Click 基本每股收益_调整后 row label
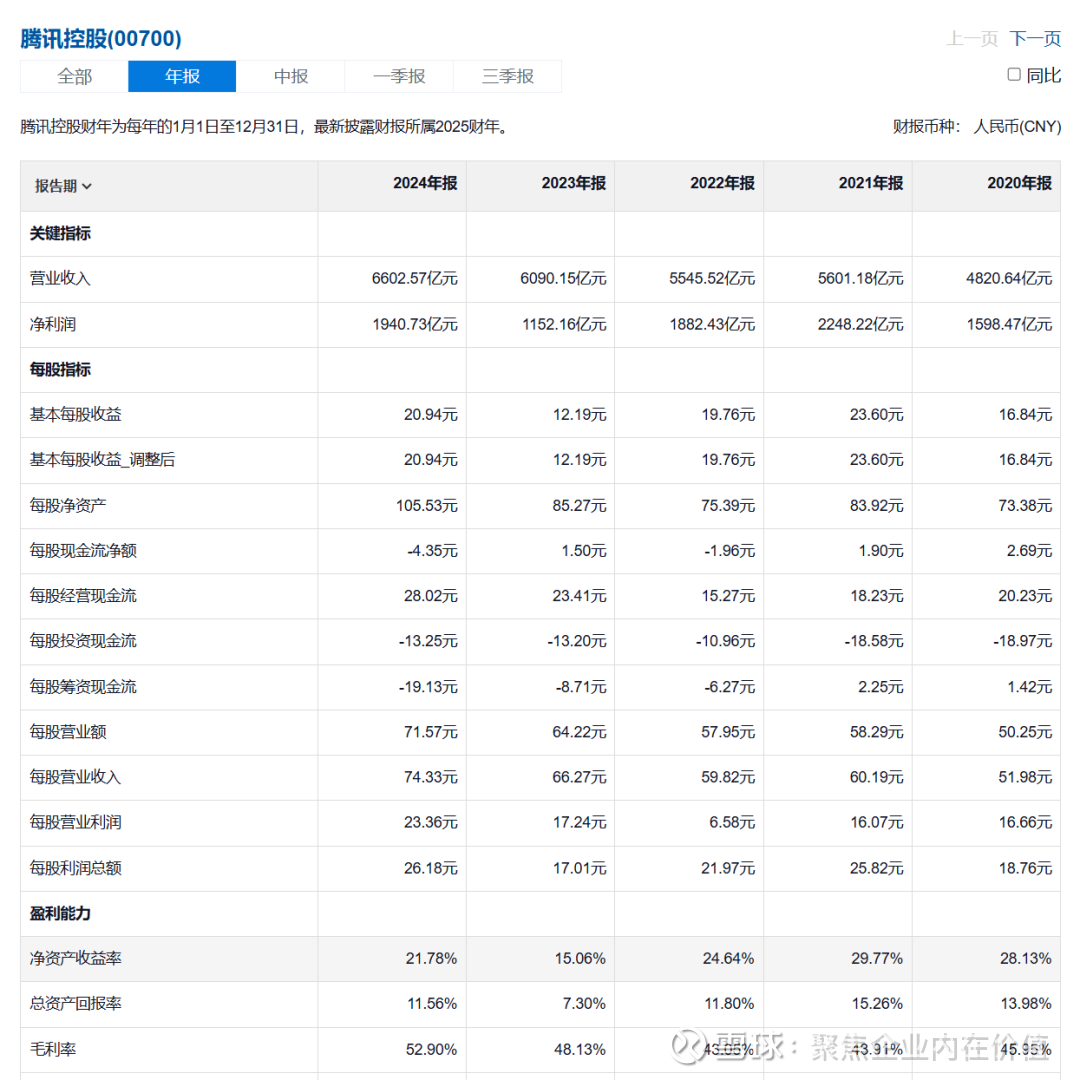1080x1080 pixels. click(x=103, y=459)
